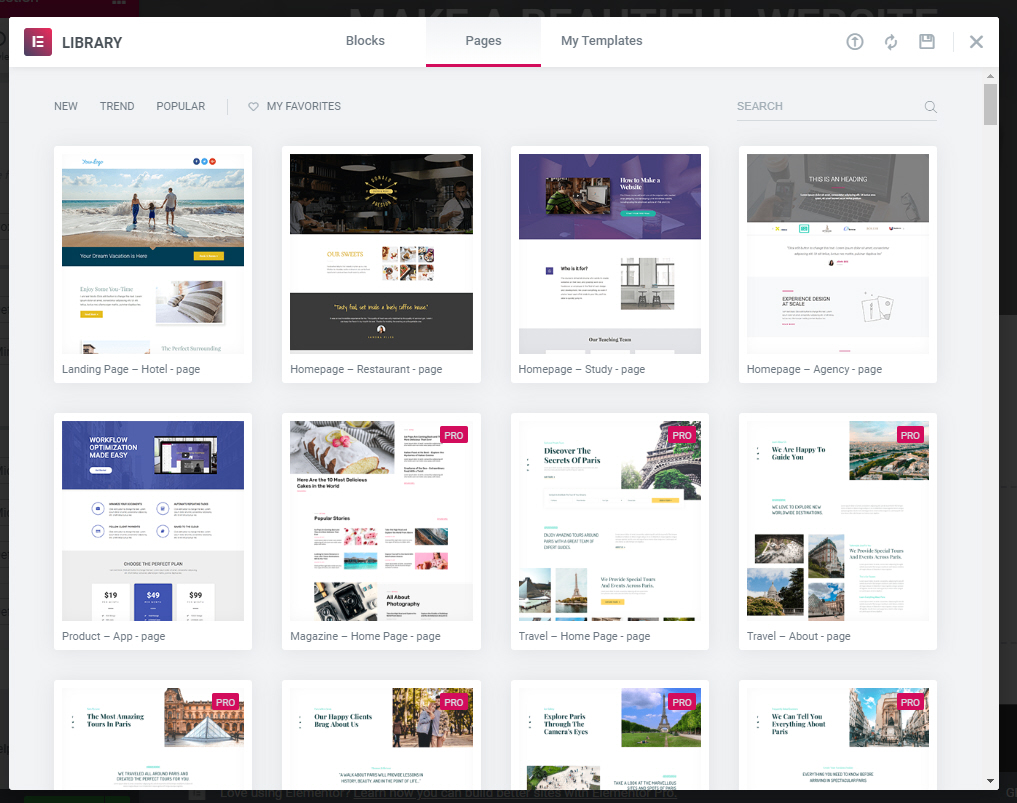The width and height of the screenshot is (1017, 803).
Task: Click 'Homepage – Study - page' title
Action: [x=582, y=369]
